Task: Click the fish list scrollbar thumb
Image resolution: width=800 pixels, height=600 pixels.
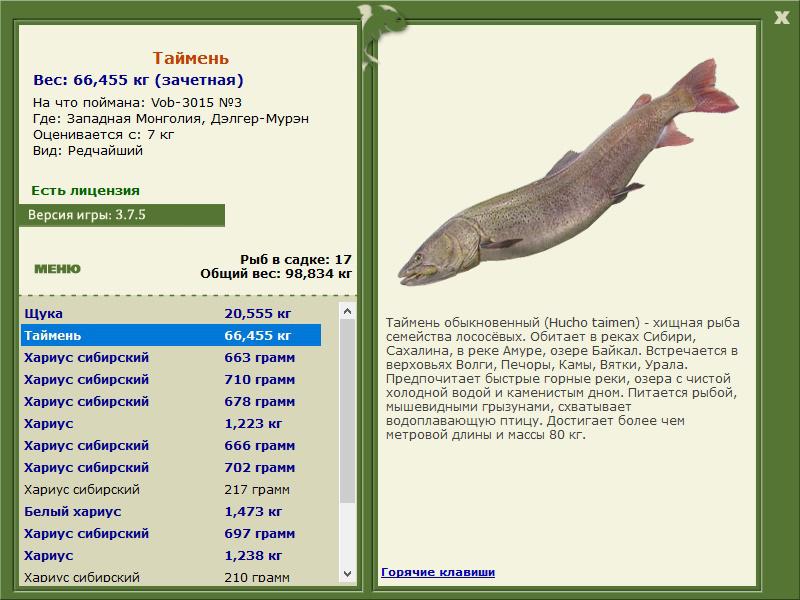Action: (347, 411)
